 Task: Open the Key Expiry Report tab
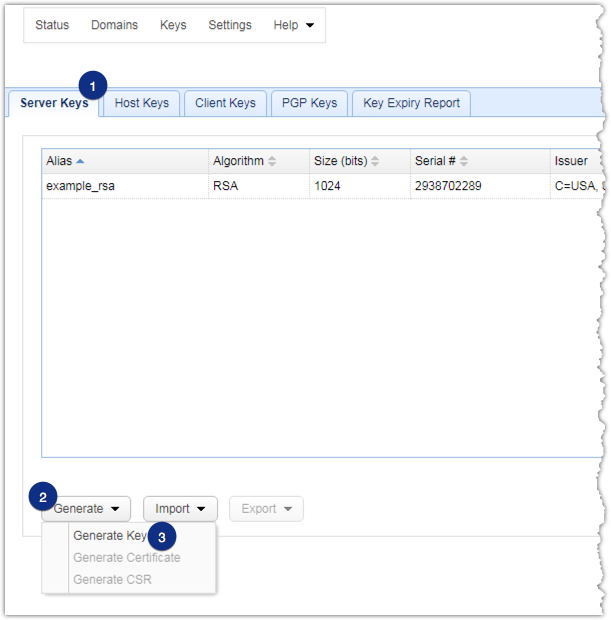411,103
